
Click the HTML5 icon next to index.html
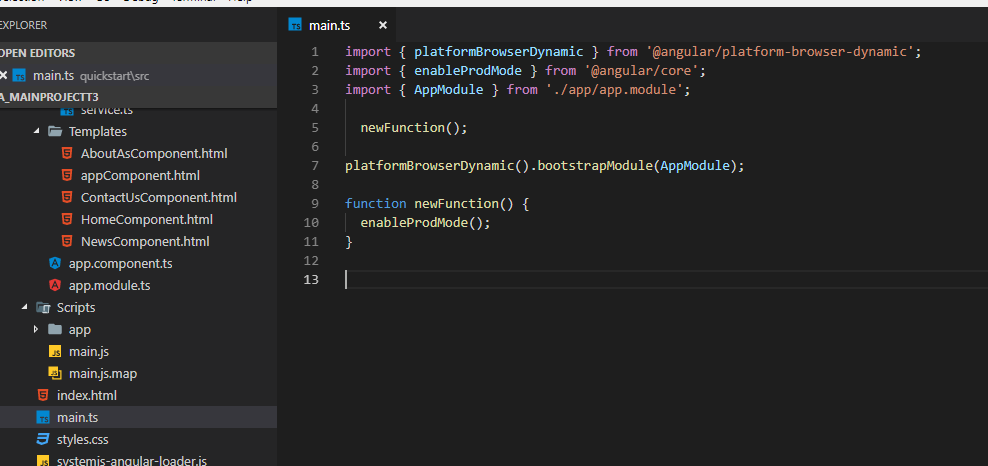43,396
